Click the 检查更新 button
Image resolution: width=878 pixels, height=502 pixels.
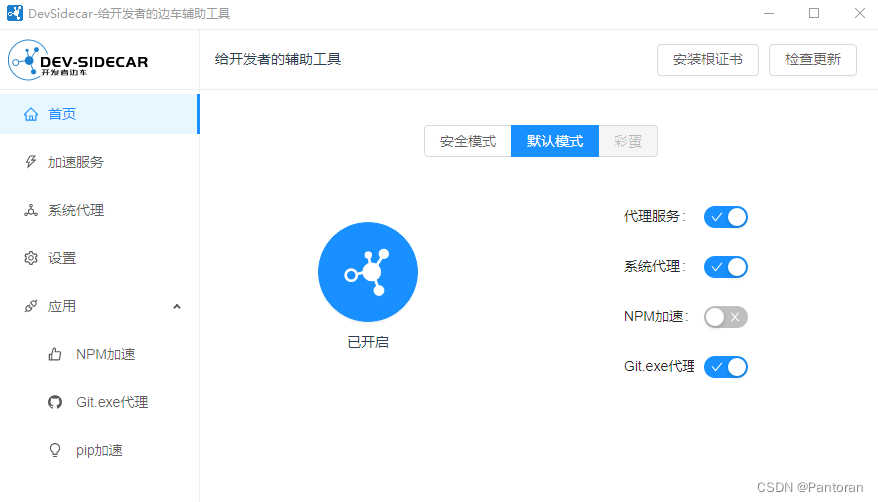(812, 60)
